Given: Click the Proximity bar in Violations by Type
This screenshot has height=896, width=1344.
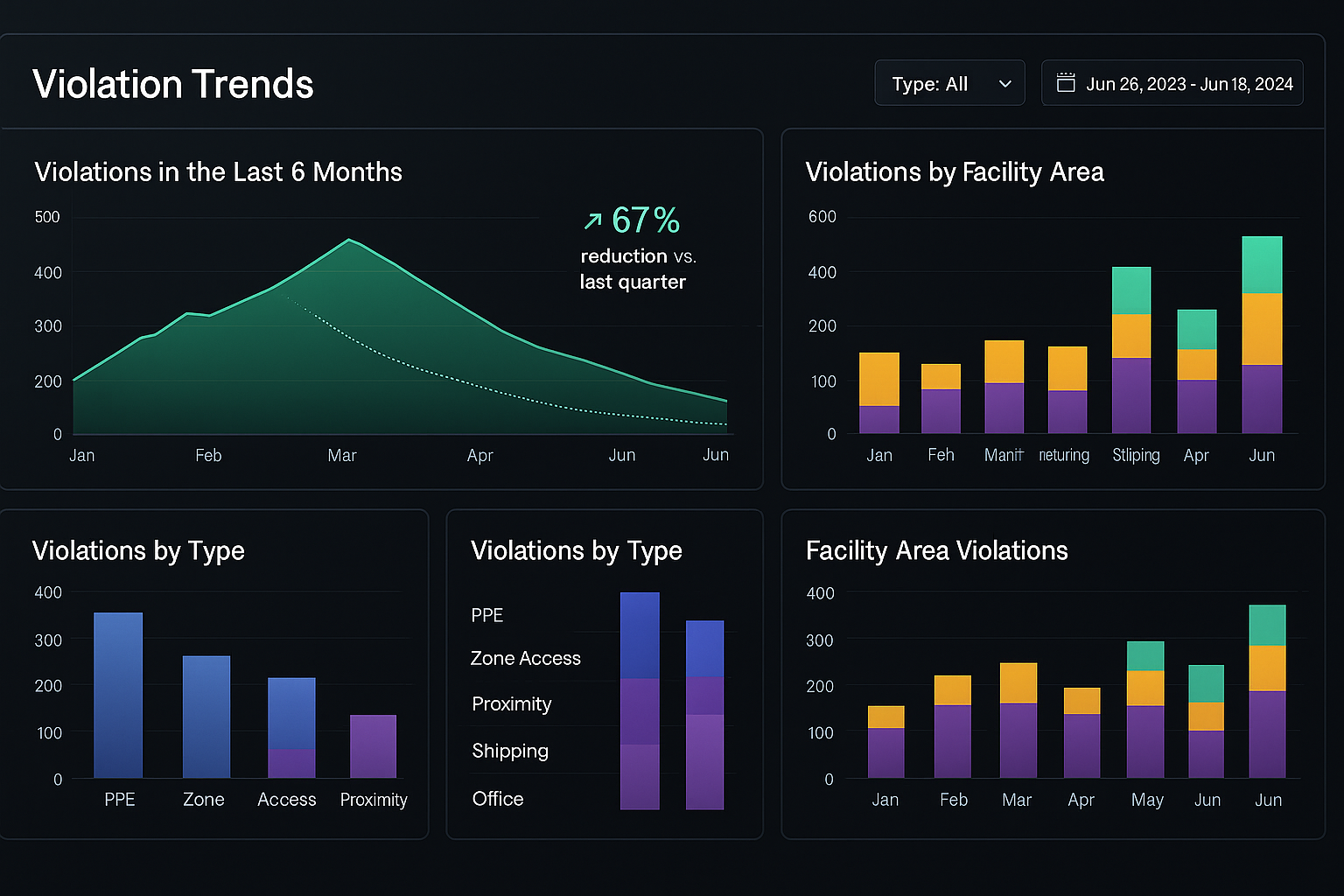Looking at the screenshot, I should coord(373,745).
